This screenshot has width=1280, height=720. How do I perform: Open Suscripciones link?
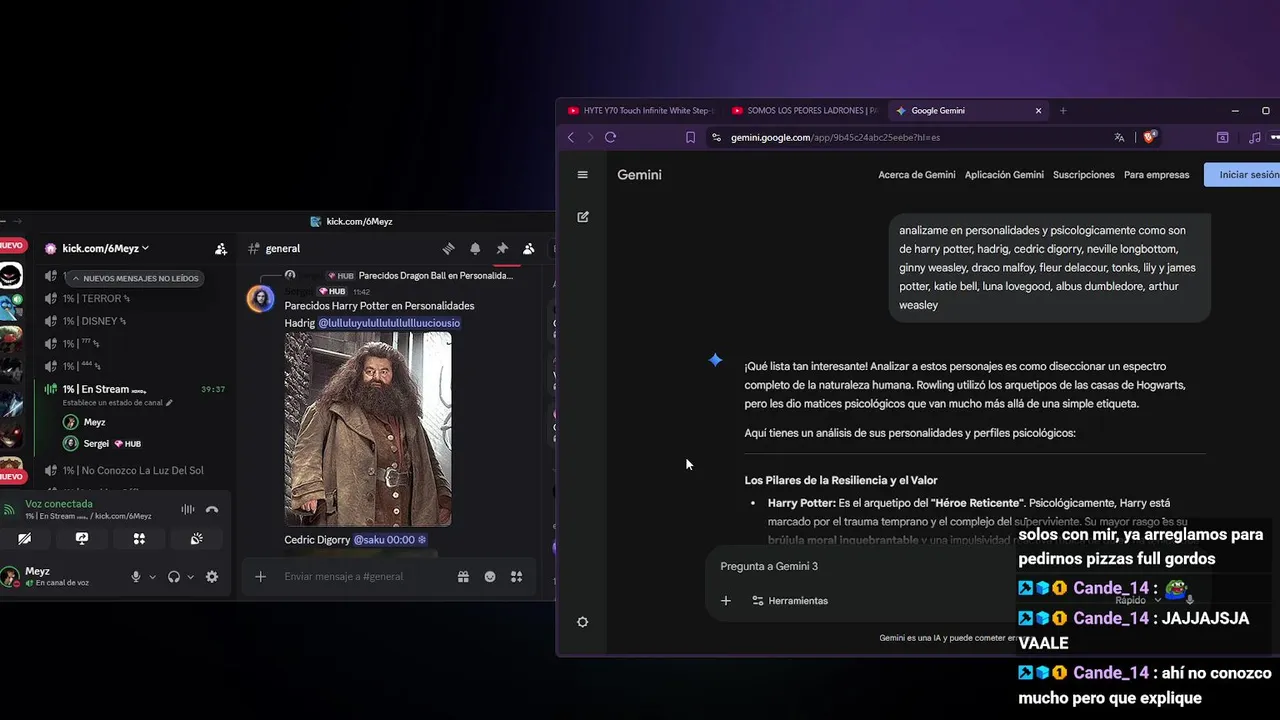pos(1084,175)
